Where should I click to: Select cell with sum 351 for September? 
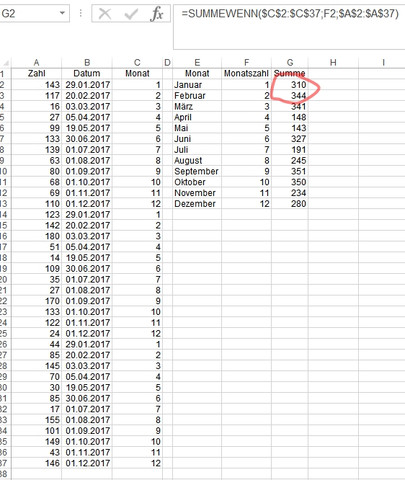point(290,171)
